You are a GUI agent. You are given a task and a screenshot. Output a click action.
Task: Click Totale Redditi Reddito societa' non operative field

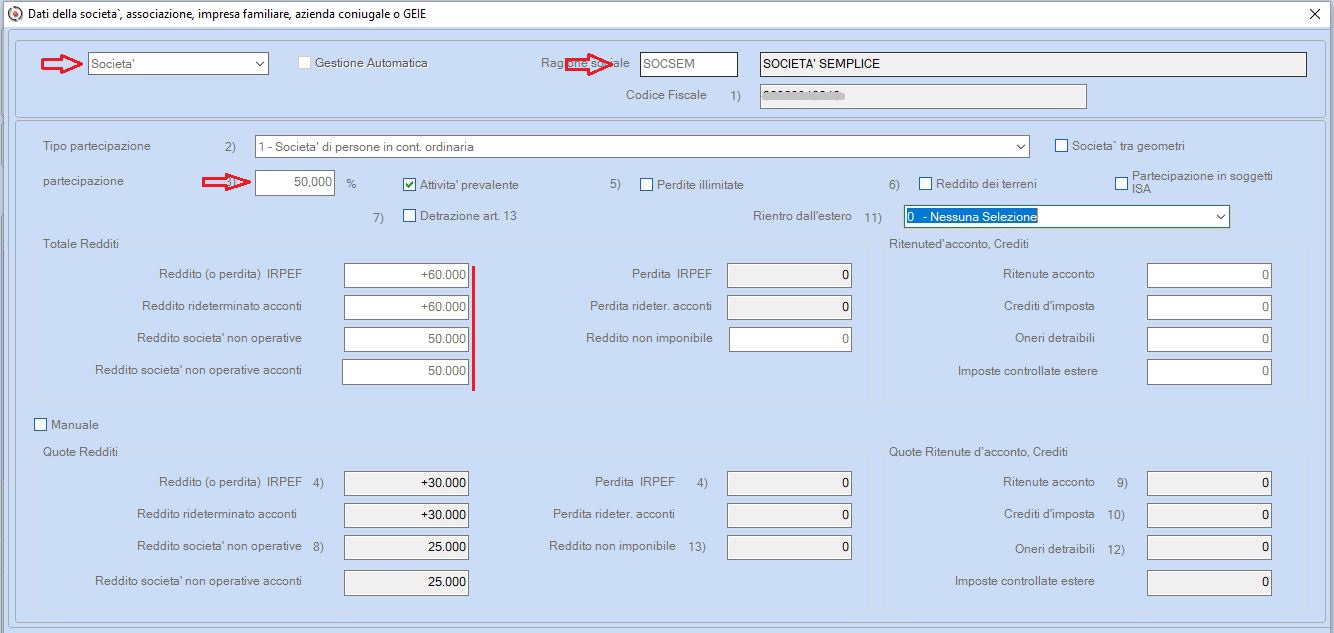point(406,339)
